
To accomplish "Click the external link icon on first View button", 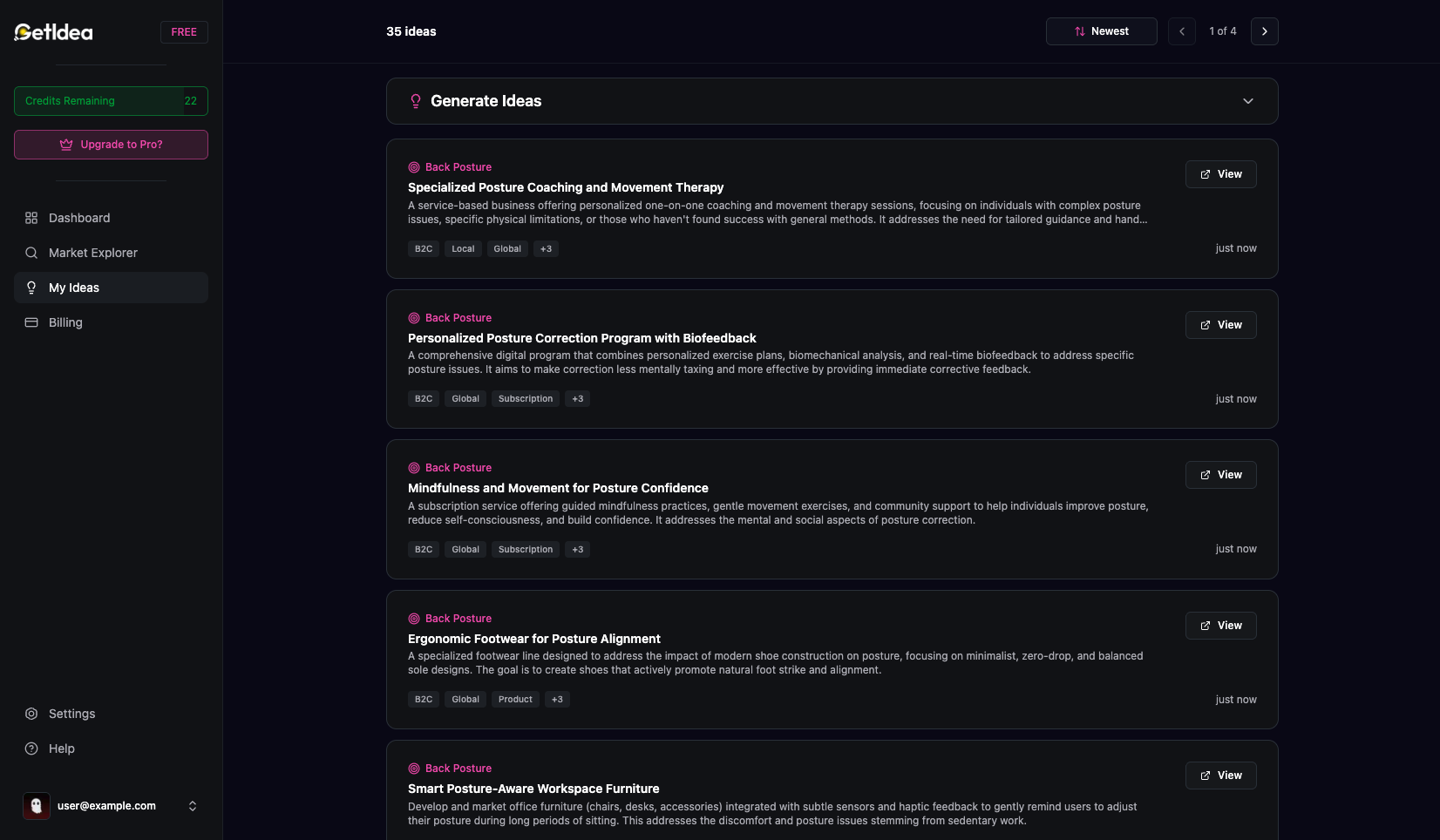I will 1206,174.
